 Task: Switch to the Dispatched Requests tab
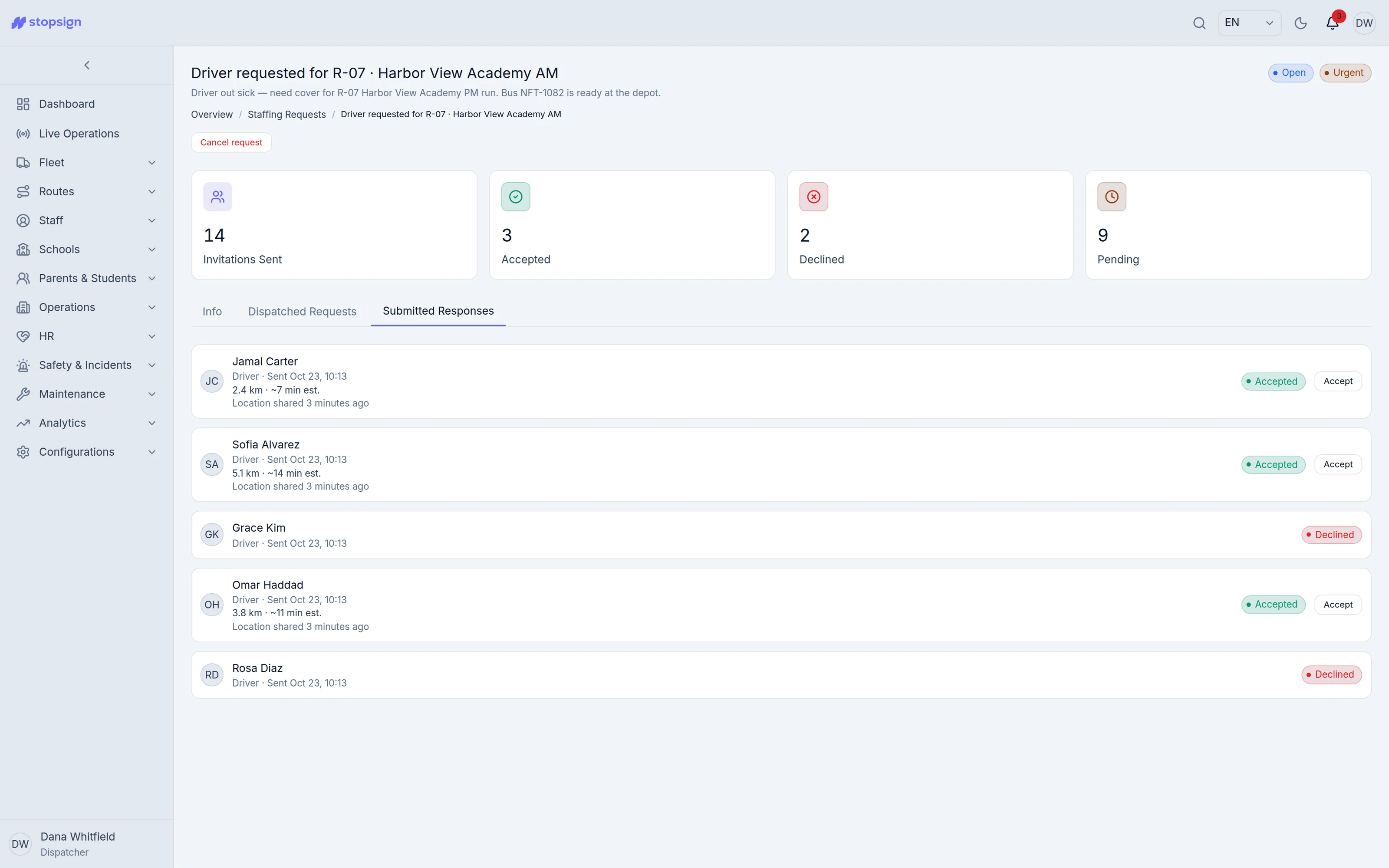pyautogui.click(x=302, y=311)
